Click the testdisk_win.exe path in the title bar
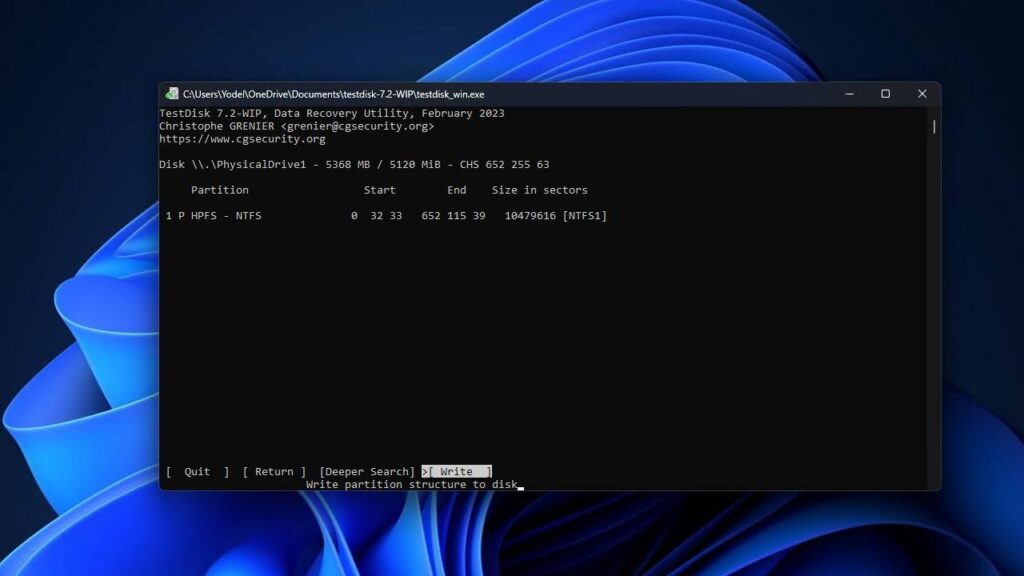The image size is (1024, 576). (x=330, y=93)
